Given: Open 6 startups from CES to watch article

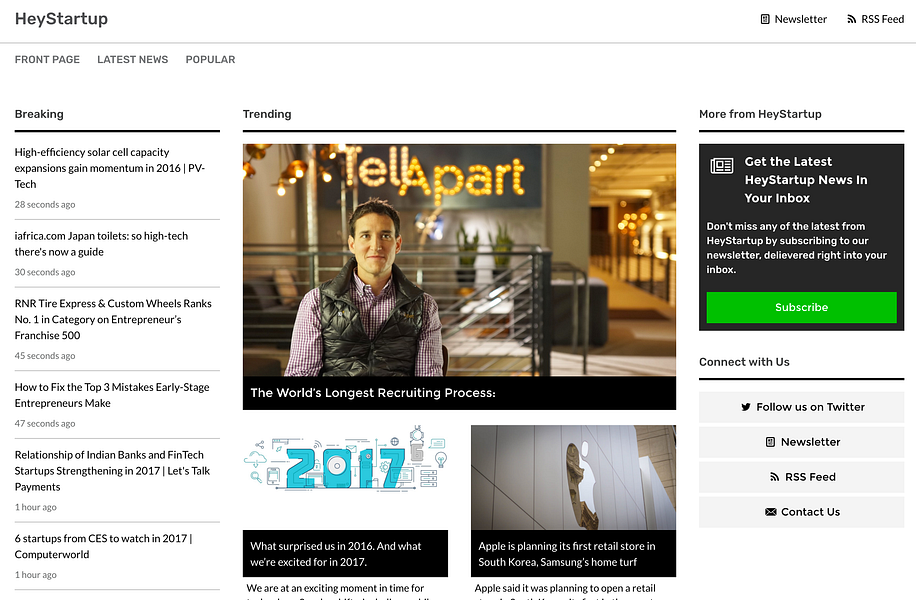Looking at the screenshot, I should [x=103, y=547].
